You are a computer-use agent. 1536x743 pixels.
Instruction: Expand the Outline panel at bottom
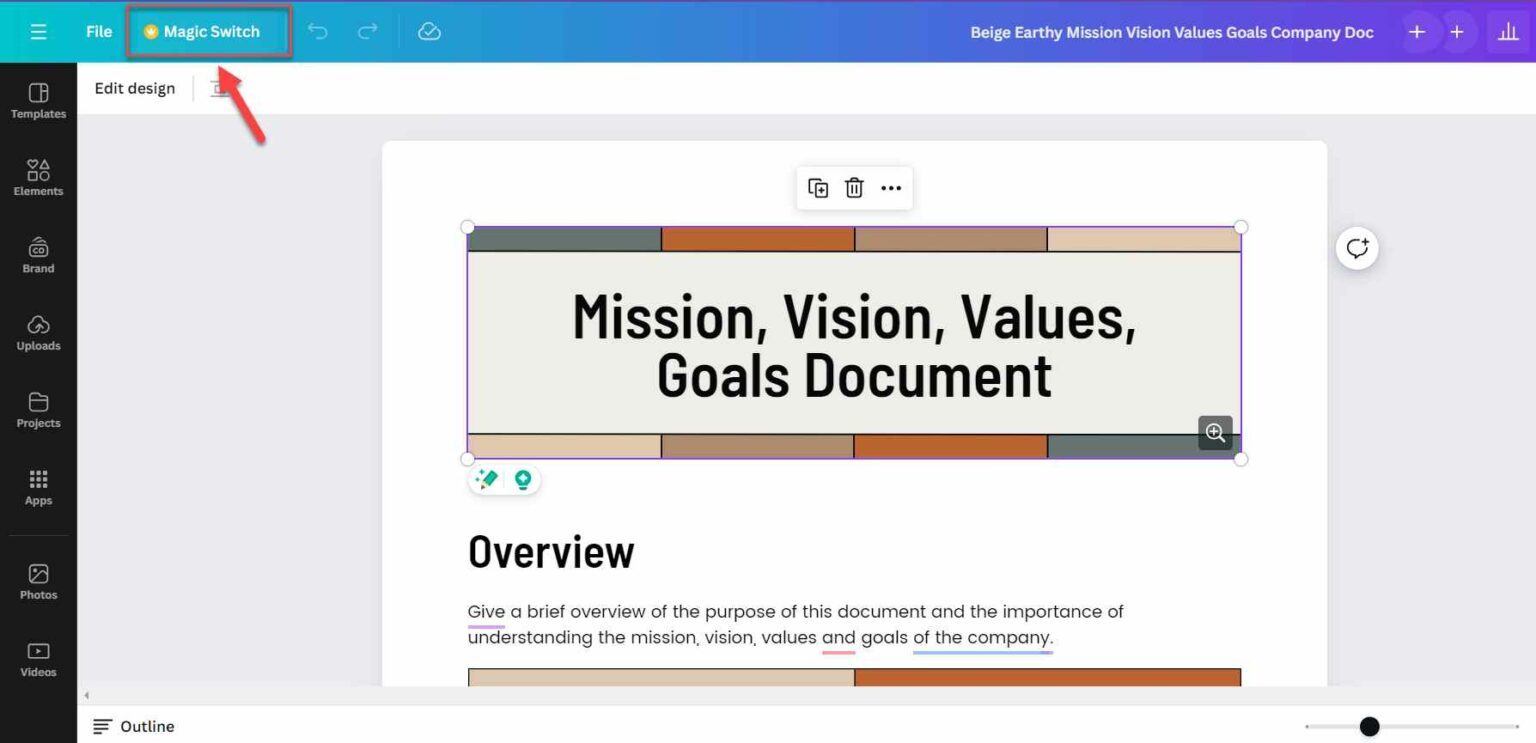point(133,726)
